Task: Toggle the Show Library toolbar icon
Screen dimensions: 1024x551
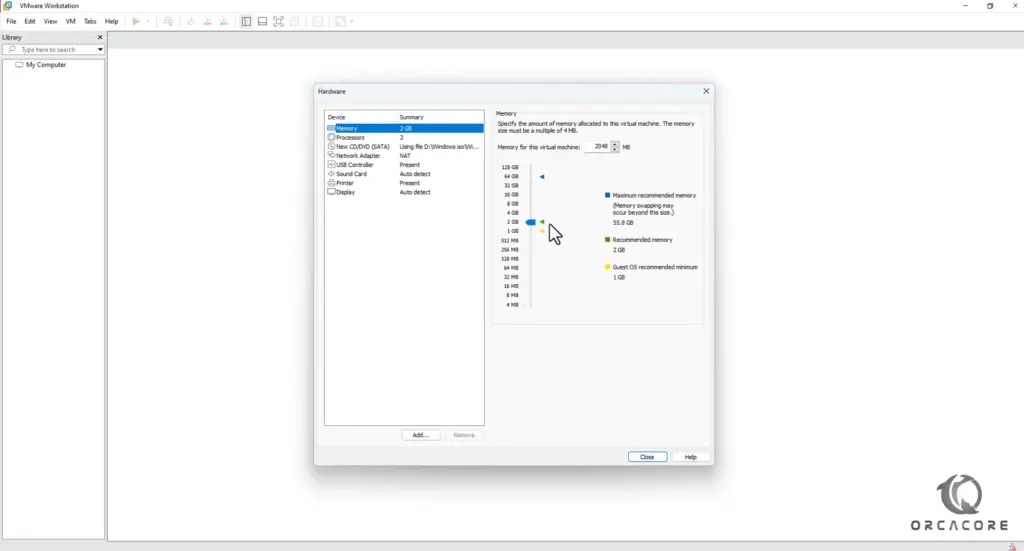Action: (x=246, y=22)
